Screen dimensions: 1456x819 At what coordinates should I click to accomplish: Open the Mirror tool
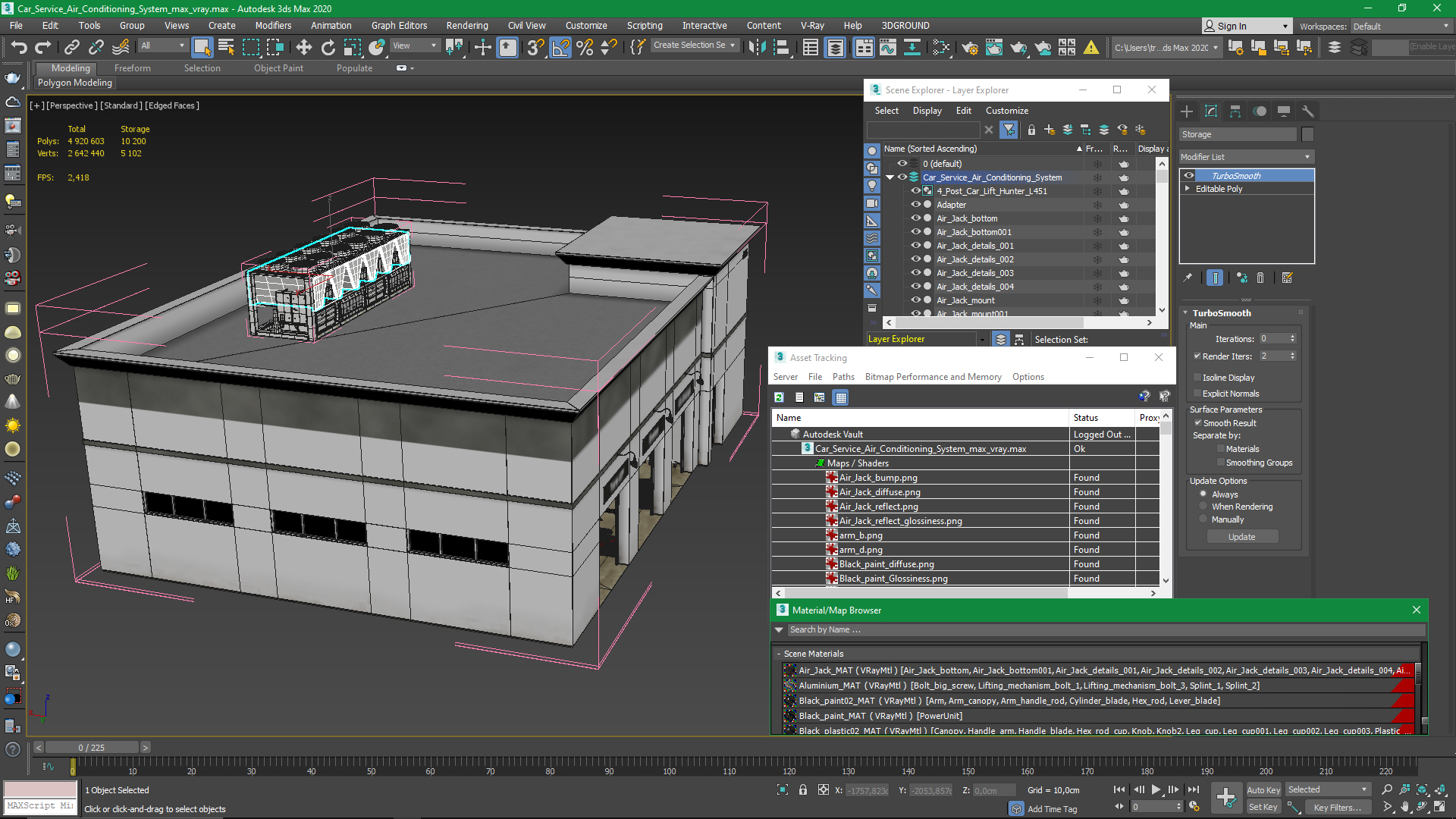coord(756,48)
